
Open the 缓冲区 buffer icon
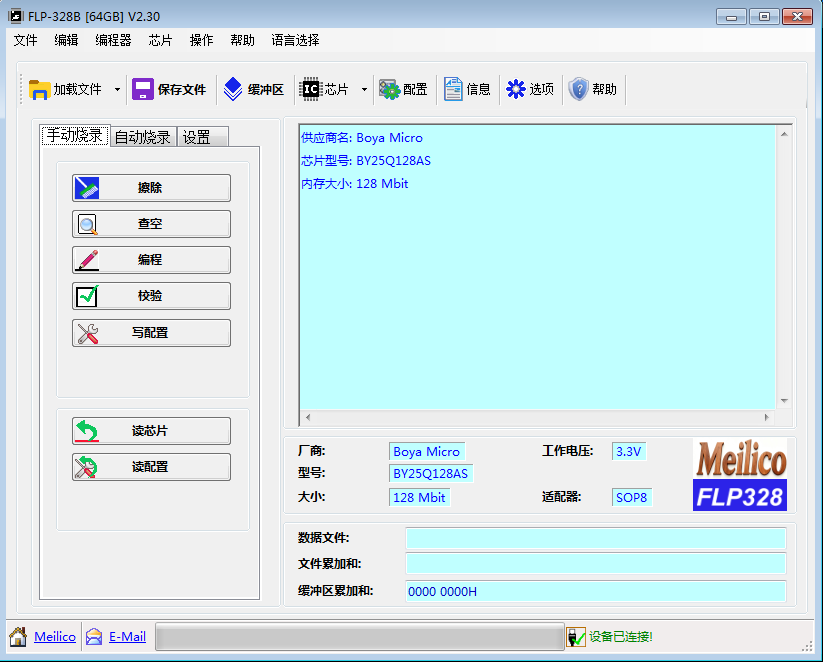point(233,89)
